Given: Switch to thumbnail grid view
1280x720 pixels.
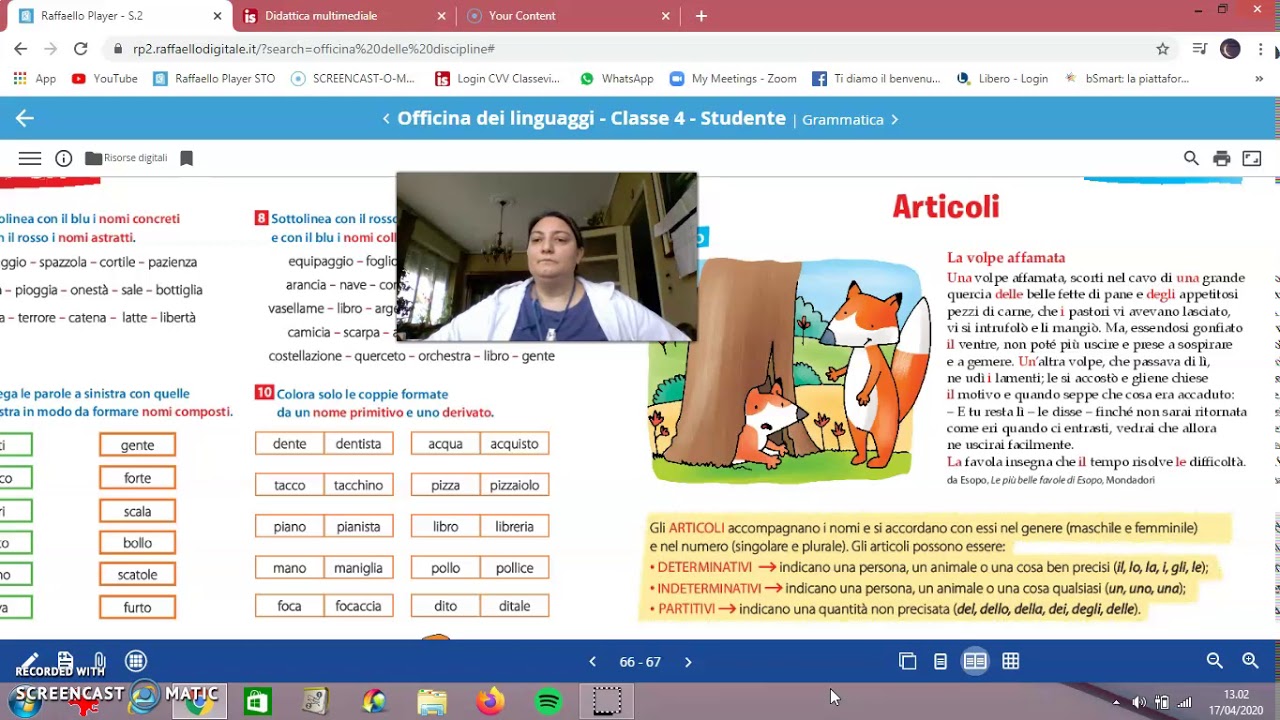Looking at the screenshot, I should pos(1011,661).
